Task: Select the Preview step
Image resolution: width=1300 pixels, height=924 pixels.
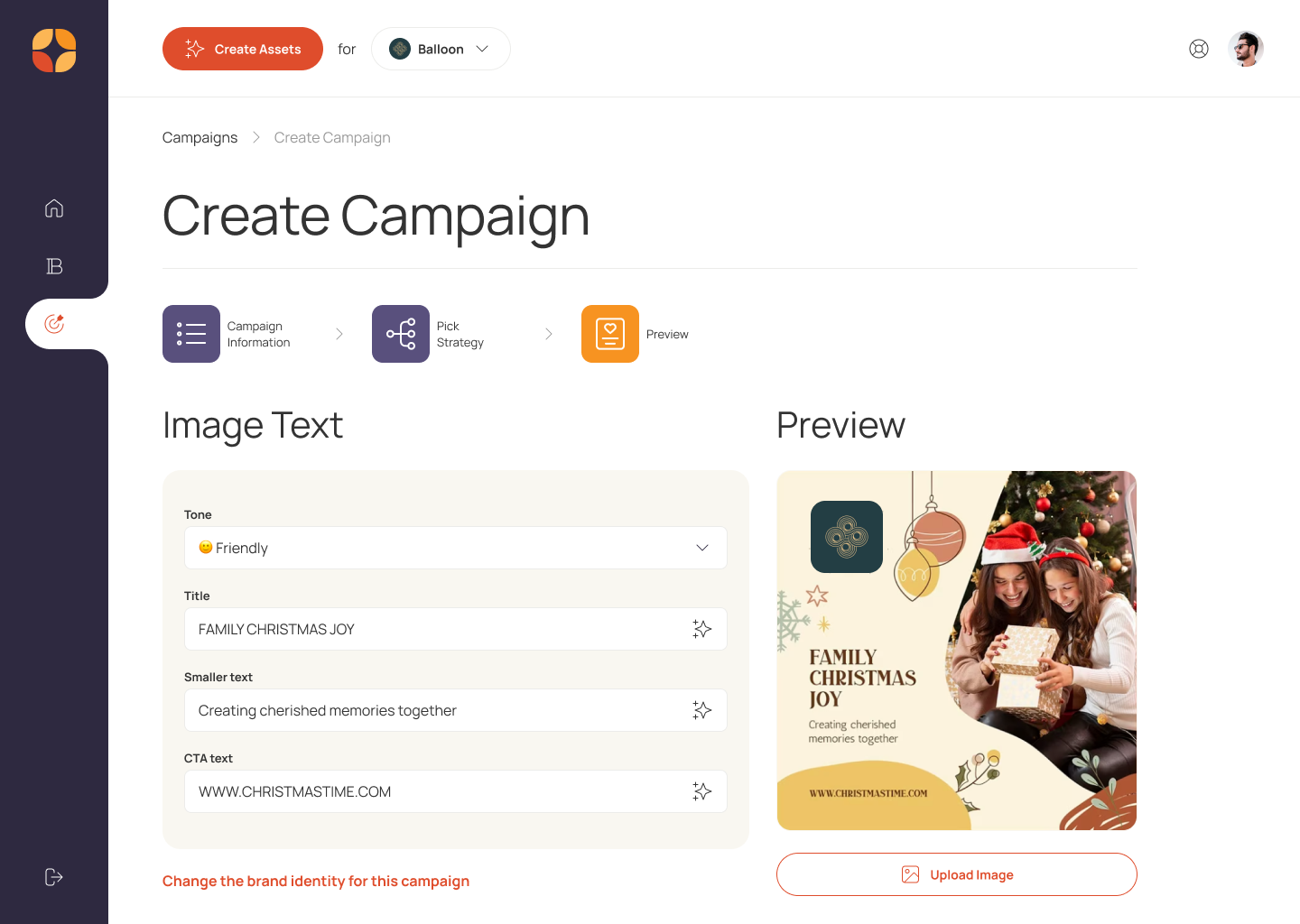Action: 610,334
